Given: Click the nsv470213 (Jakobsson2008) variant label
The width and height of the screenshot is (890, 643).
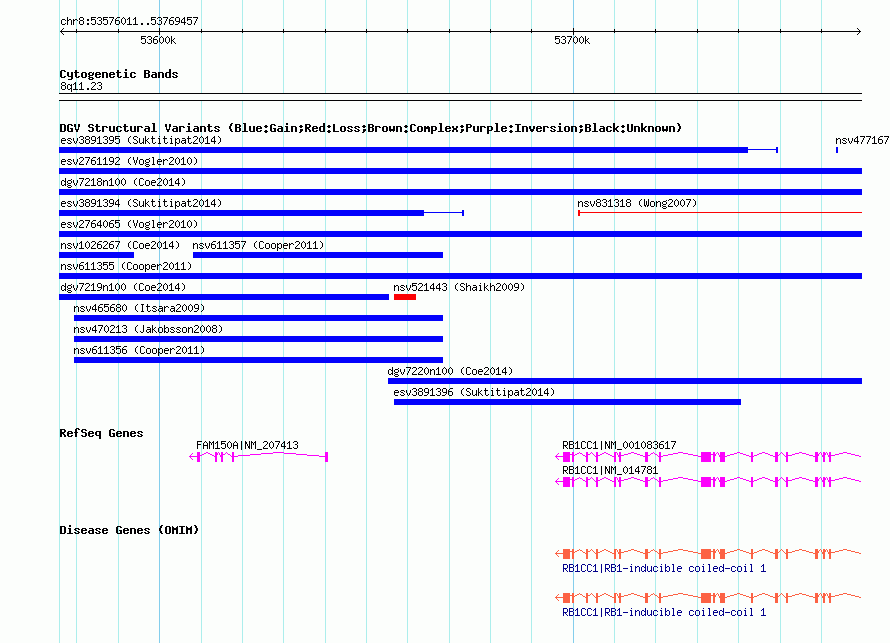Looking at the screenshot, I should pyautogui.click(x=148, y=329).
